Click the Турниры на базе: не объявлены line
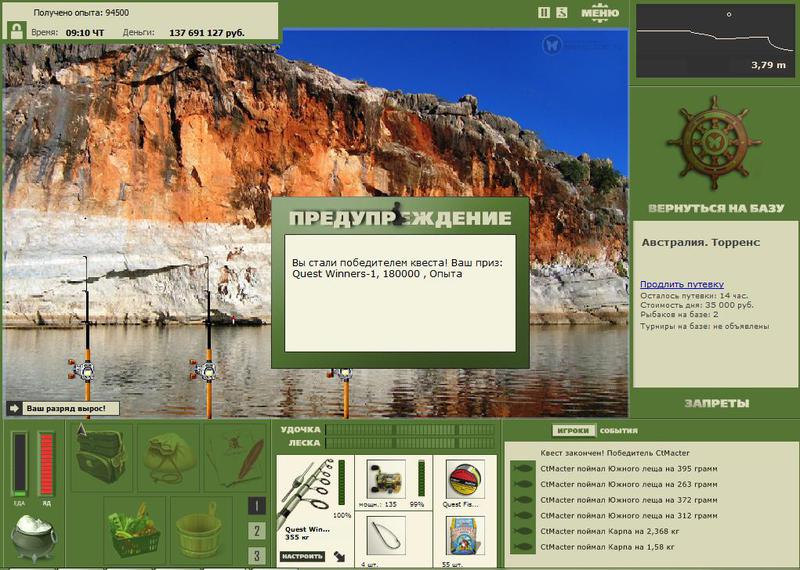The height and width of the screenshot is (570, 800). [705, 326]
